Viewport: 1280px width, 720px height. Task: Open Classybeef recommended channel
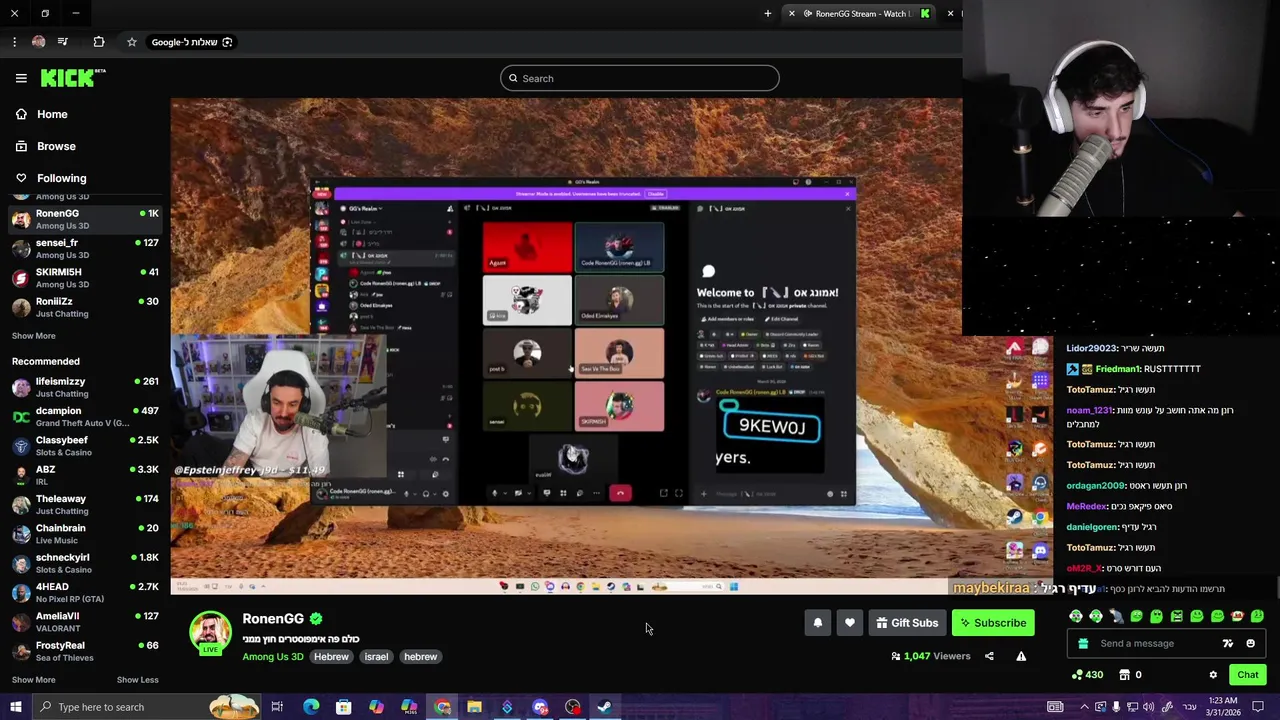[85, 445]
